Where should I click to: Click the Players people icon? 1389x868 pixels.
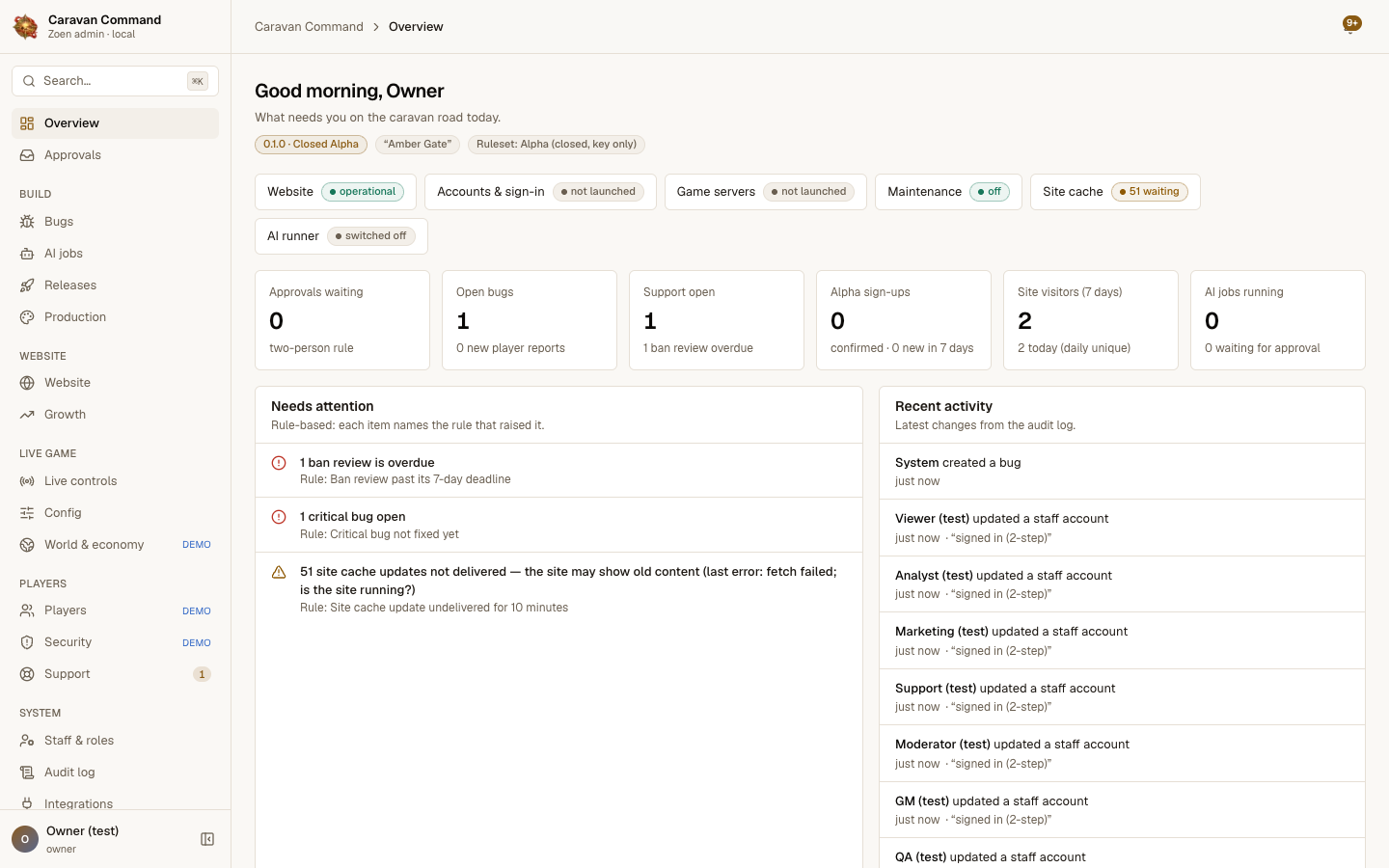pos(27,610)
